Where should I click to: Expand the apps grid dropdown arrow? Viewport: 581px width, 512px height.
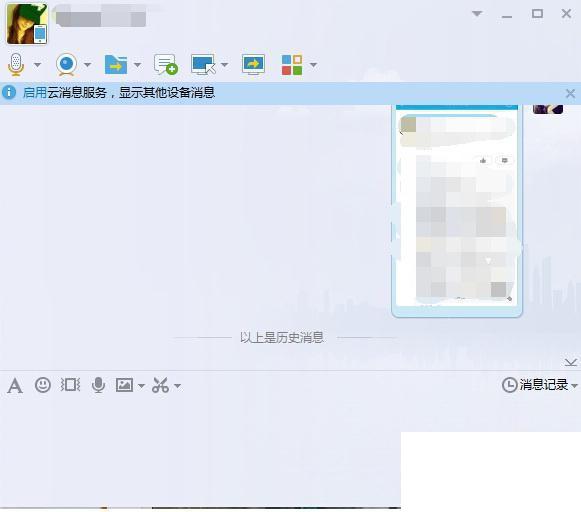[x=313, y=65]
